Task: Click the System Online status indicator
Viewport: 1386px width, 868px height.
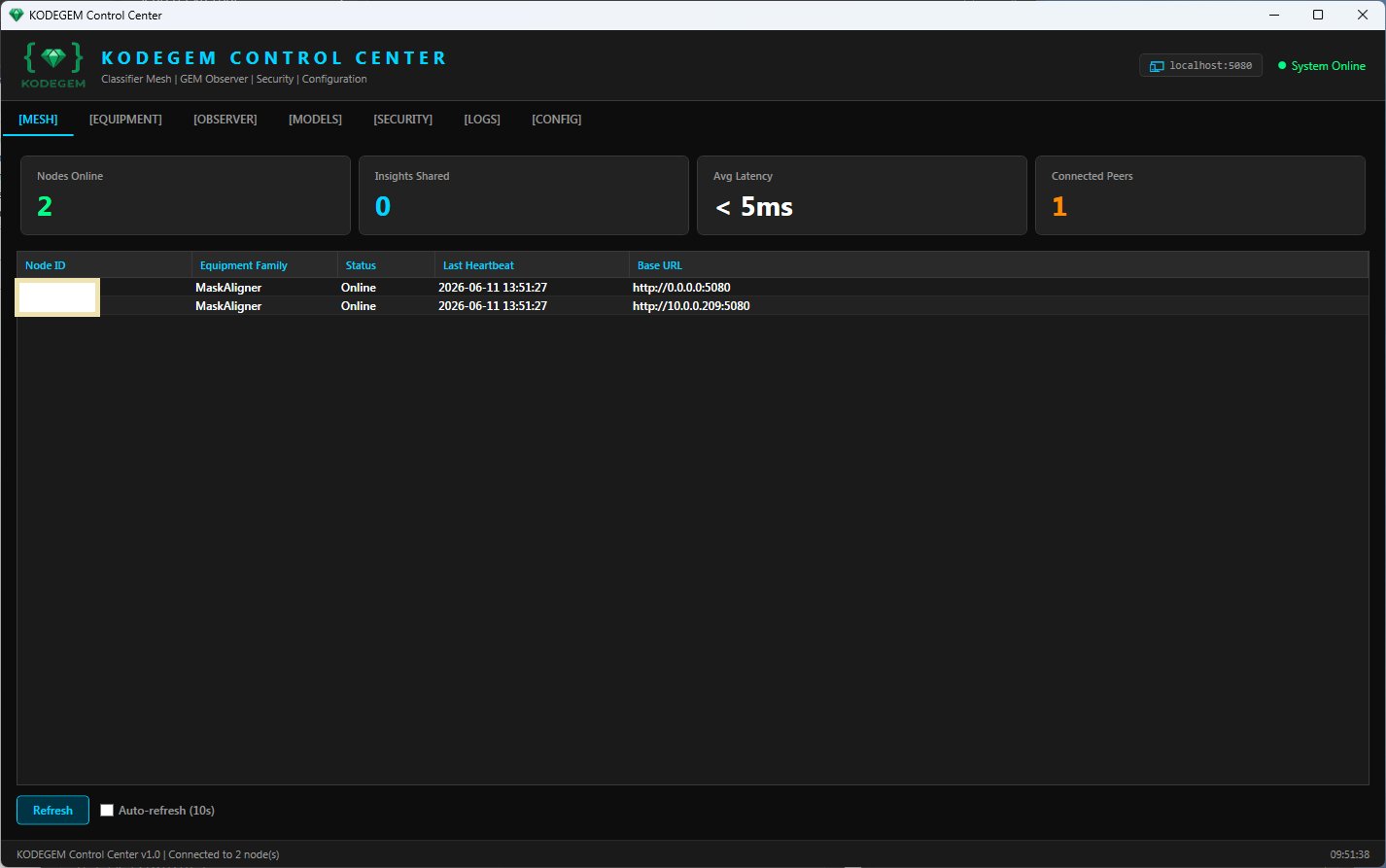Action: (x=1321, y=66)
